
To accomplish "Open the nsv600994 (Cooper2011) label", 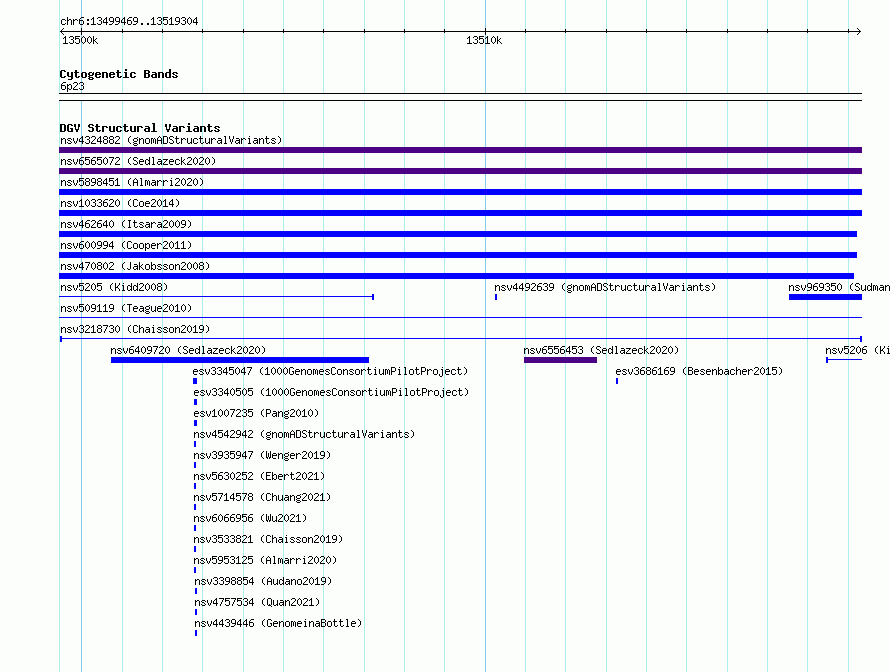I will click(x=126, y=245).
